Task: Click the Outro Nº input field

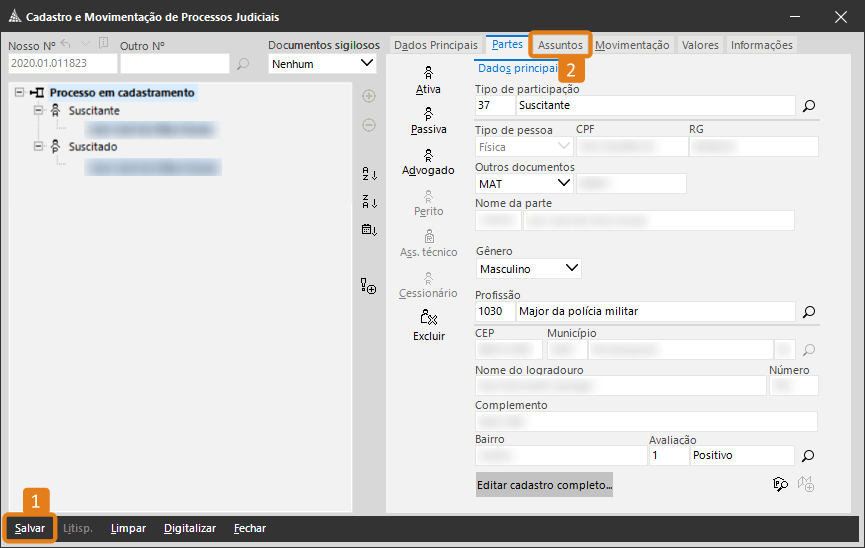Action: coord(174,64)
